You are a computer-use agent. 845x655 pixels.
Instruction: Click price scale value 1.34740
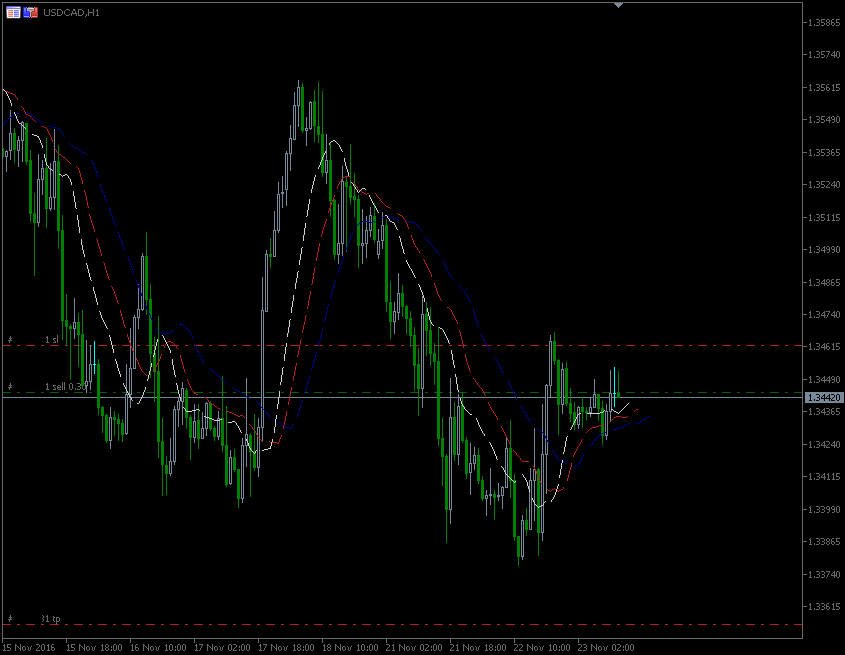click(824, 314)
